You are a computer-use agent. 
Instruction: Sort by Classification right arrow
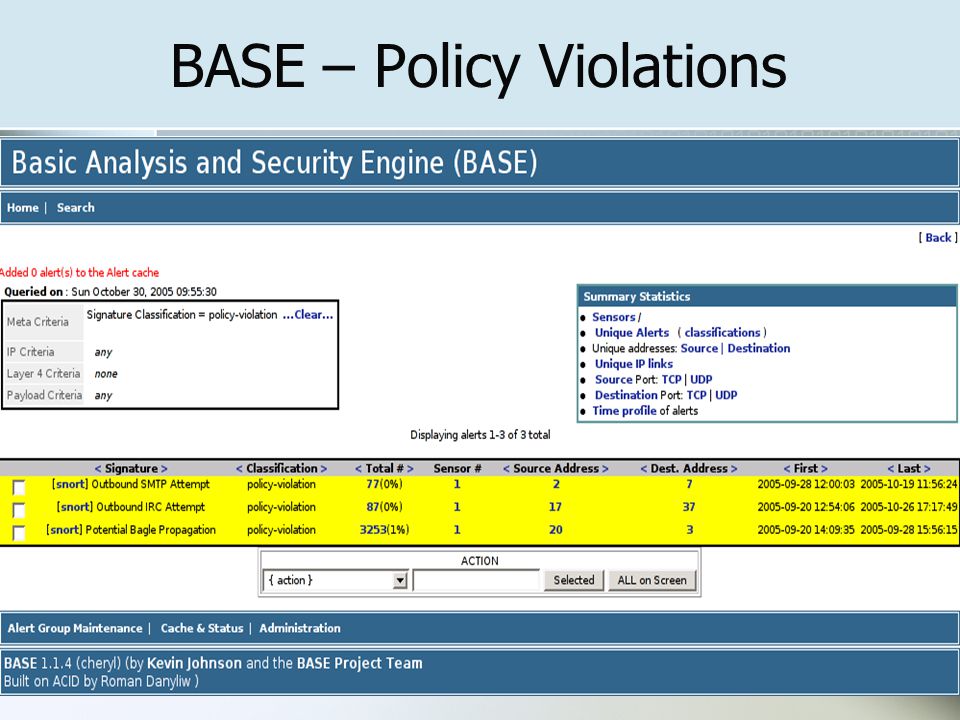324,468
